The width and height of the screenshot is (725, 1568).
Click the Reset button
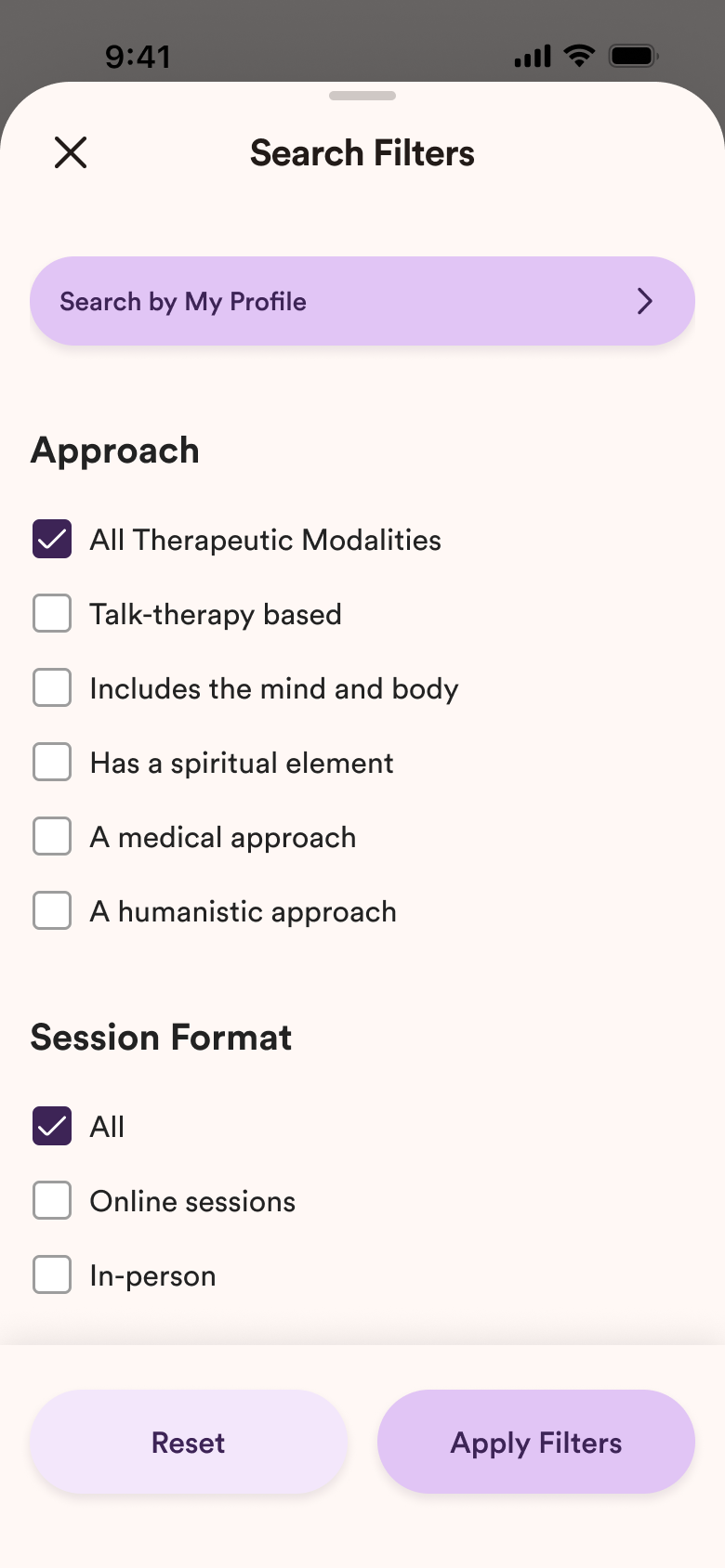tap(189, 1442)
